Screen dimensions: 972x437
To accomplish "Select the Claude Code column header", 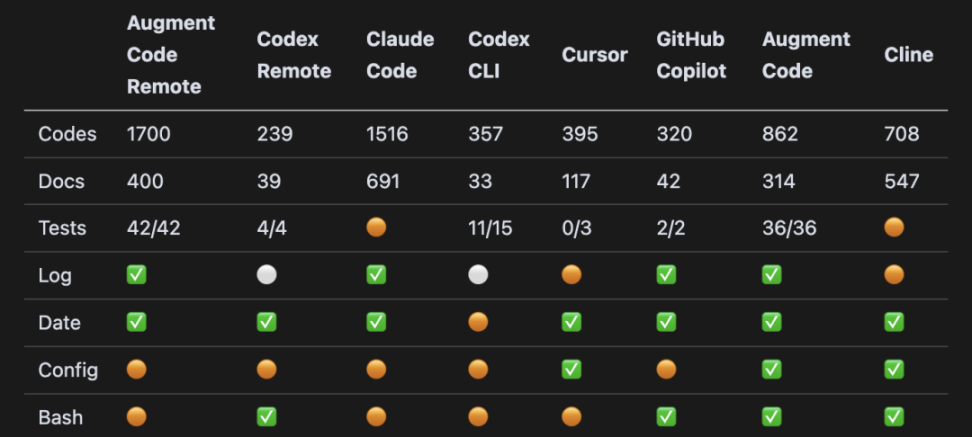I will [400, 55].
